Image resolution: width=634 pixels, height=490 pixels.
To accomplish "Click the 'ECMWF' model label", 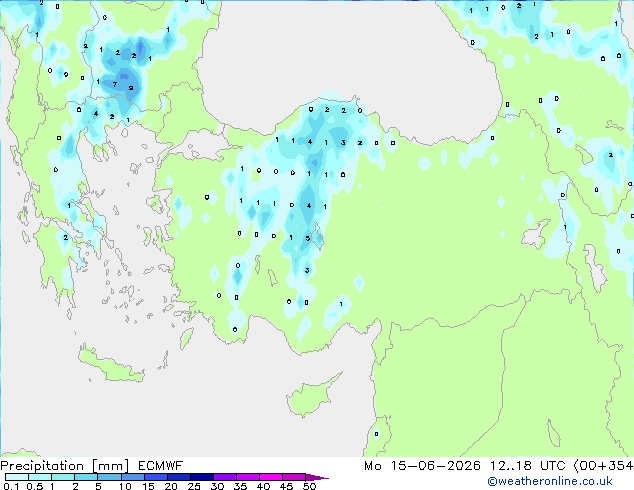I will (161, 466).
